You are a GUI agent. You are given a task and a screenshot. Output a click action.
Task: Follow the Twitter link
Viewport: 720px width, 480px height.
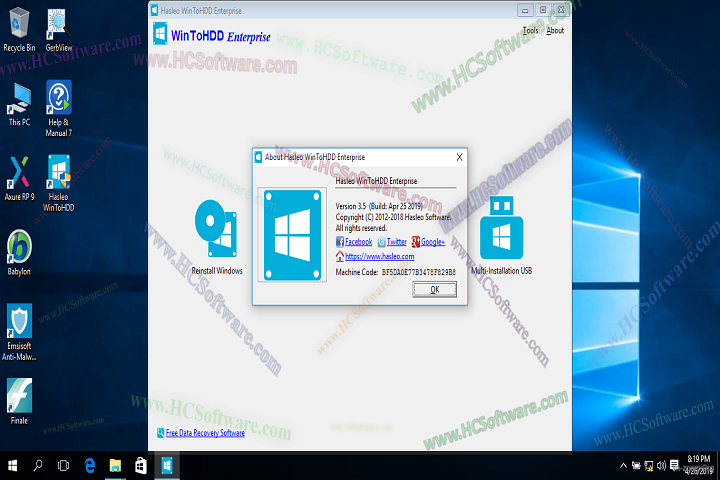click(396, 242)
